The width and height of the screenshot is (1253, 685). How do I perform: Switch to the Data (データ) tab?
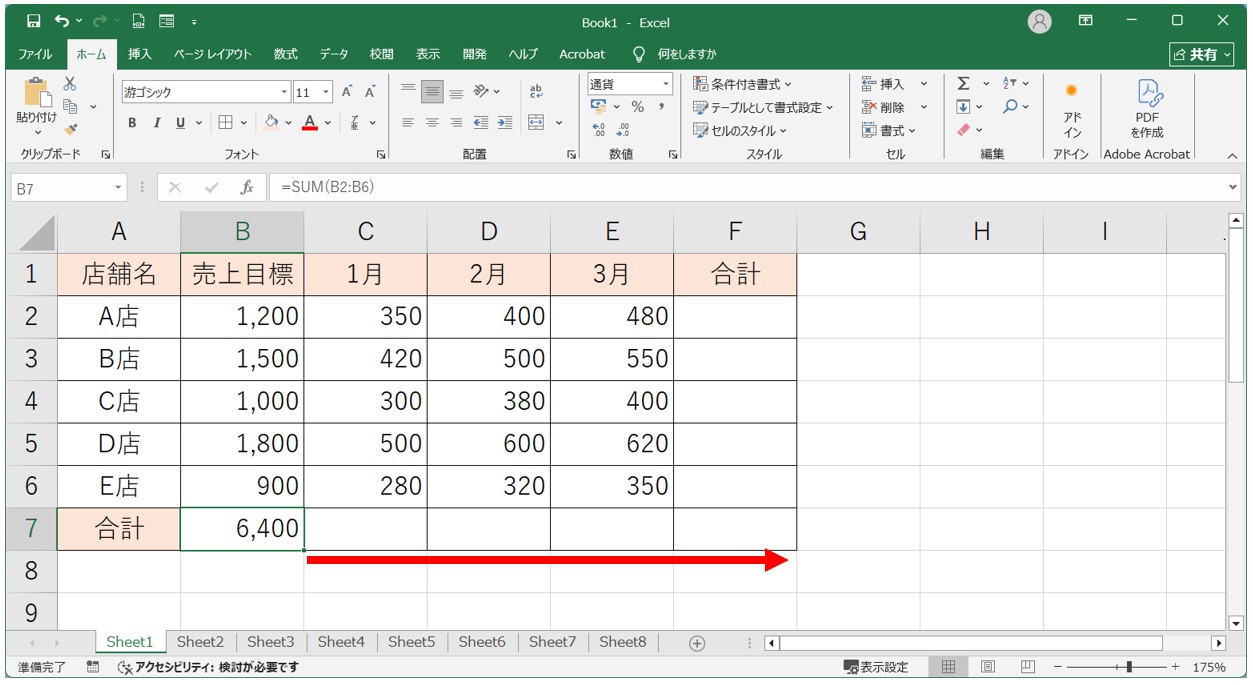334,54
